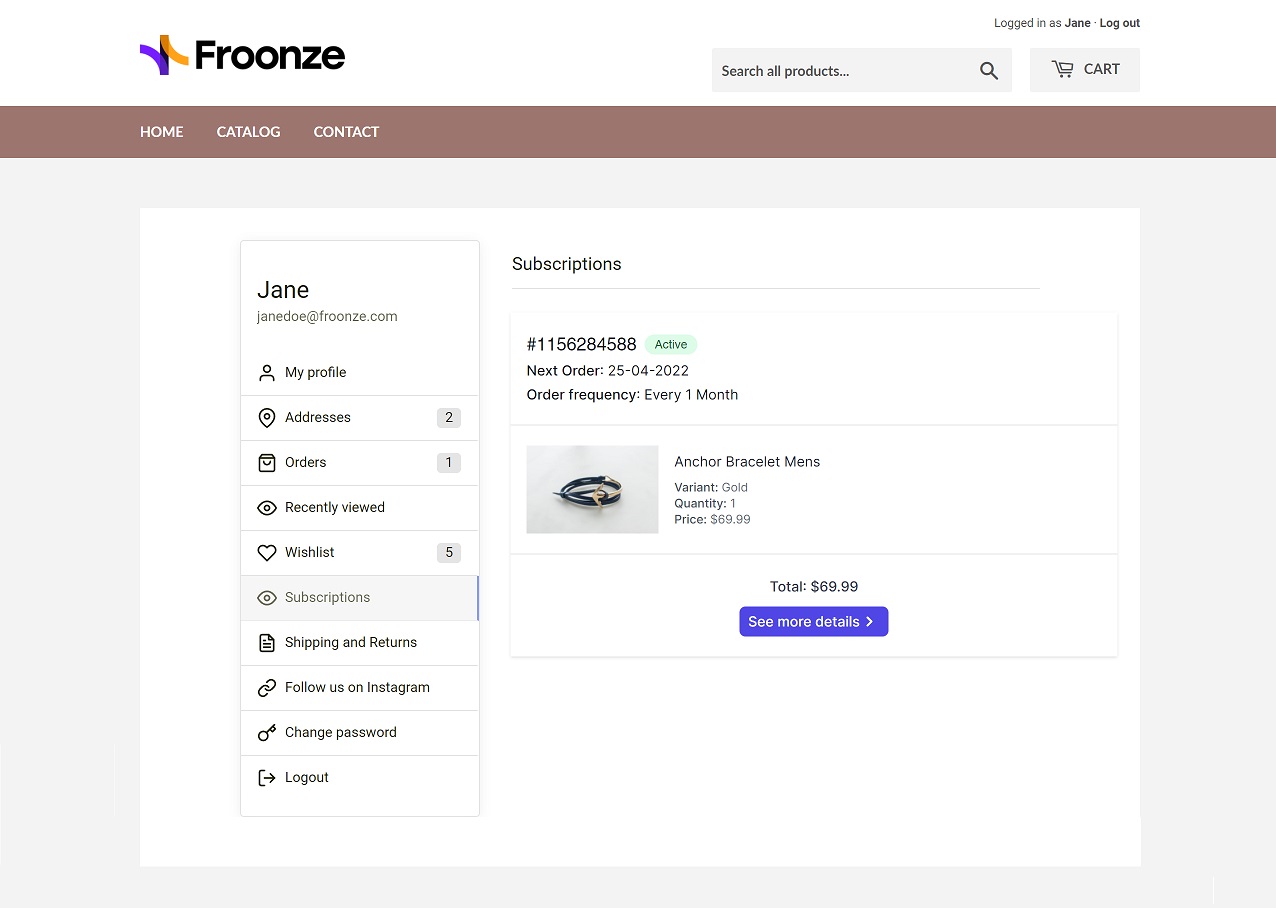Click the Change password key icon
Viewport: 1276px width, 908px height.
pyautogui.click(x=267, y=733)
